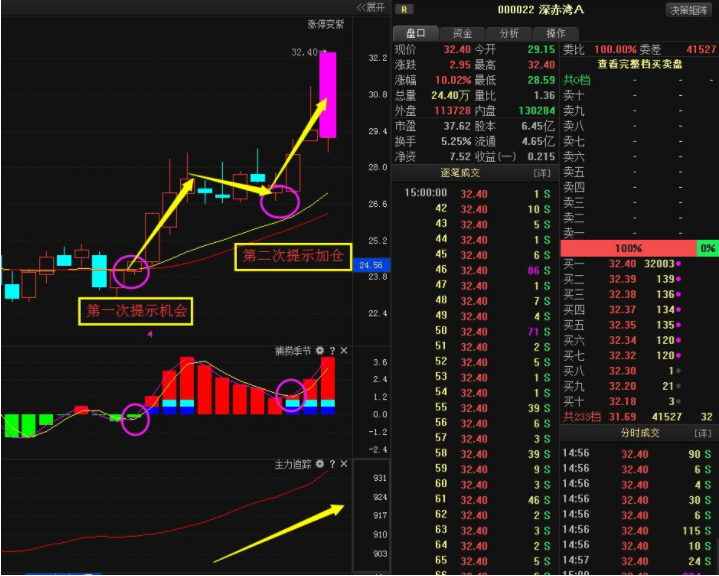Open 查看完整档买卖盘 link
This screenshot has width=719, height=576.
(640, 64)
